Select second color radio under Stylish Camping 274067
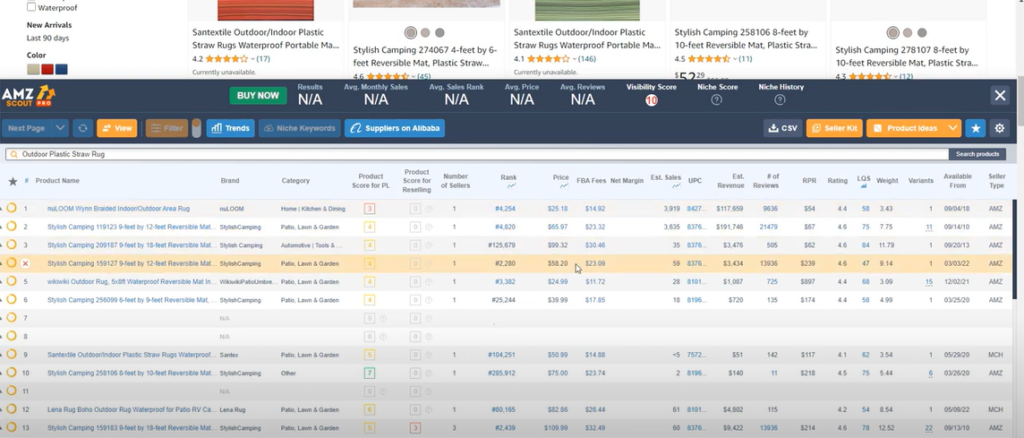 [x=425, y=33]
